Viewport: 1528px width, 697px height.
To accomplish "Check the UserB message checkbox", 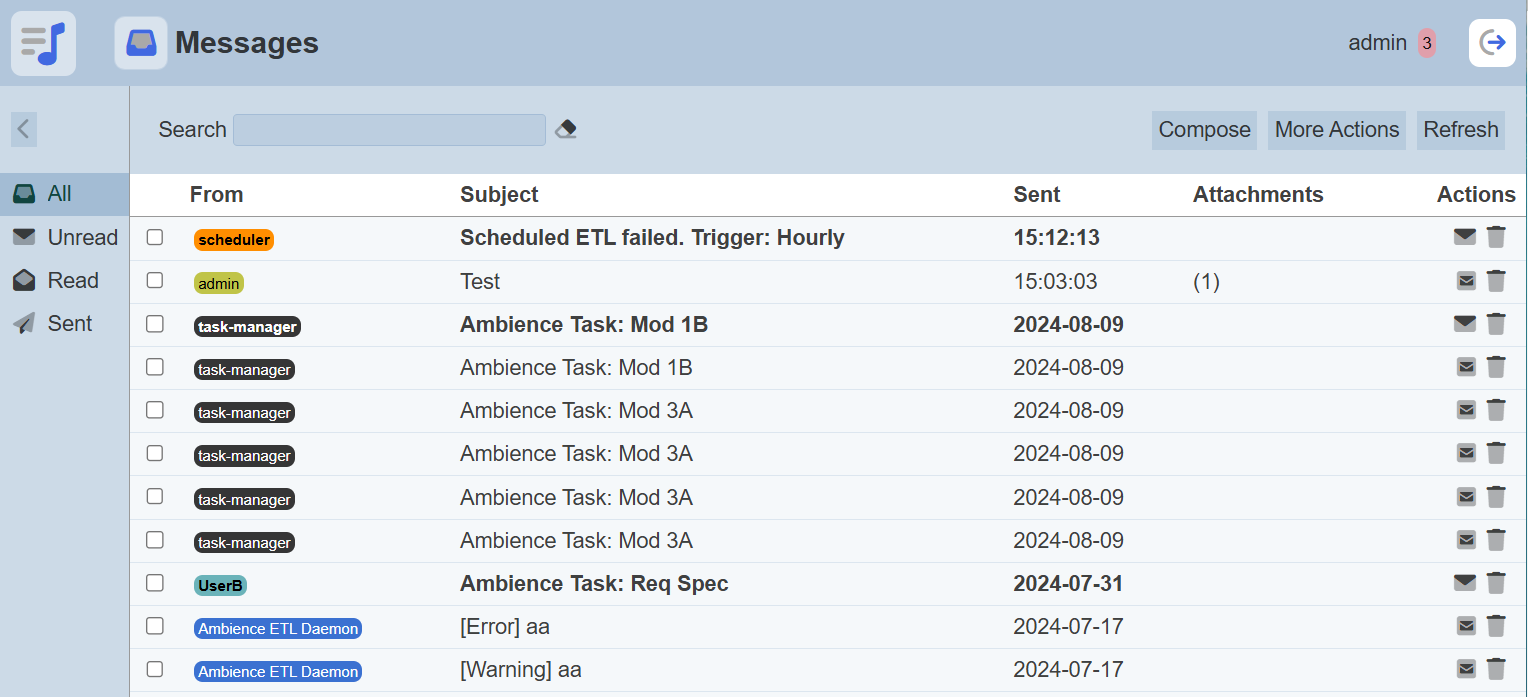I will (155, 582).
